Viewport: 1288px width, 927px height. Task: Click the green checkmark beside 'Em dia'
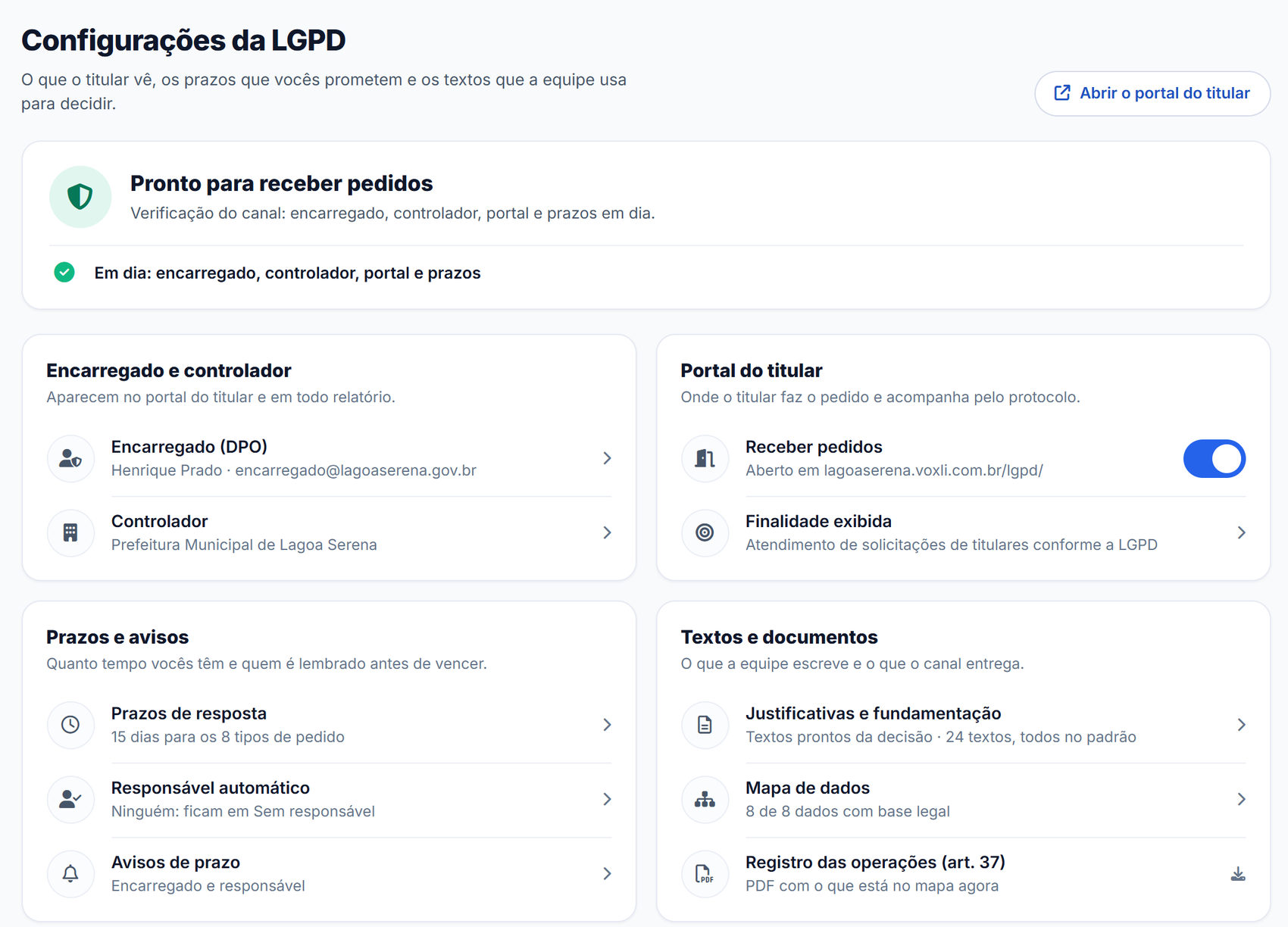64,272
